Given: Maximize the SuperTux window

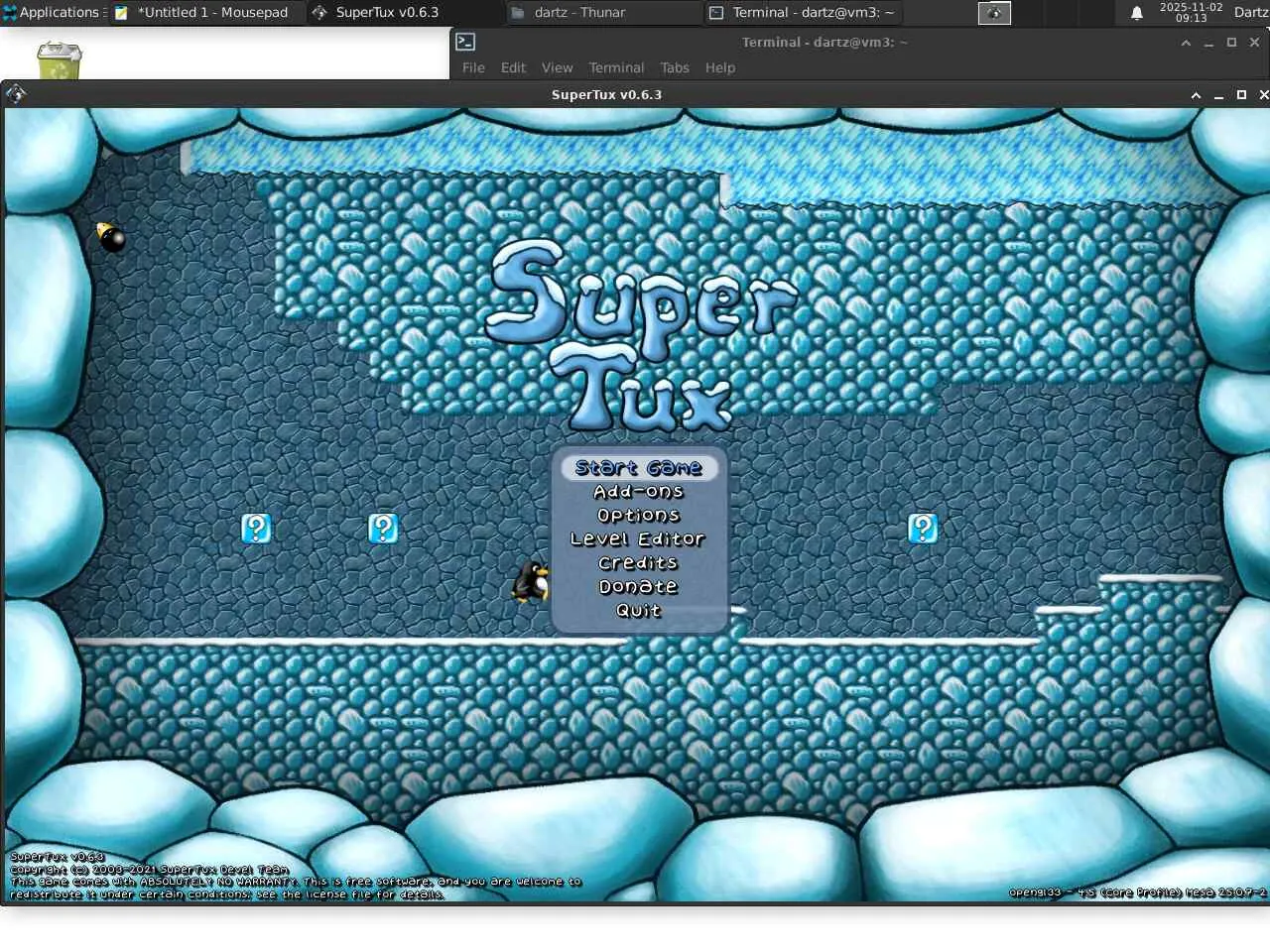Looking at the screenshot, I should tap(1241, 95).
